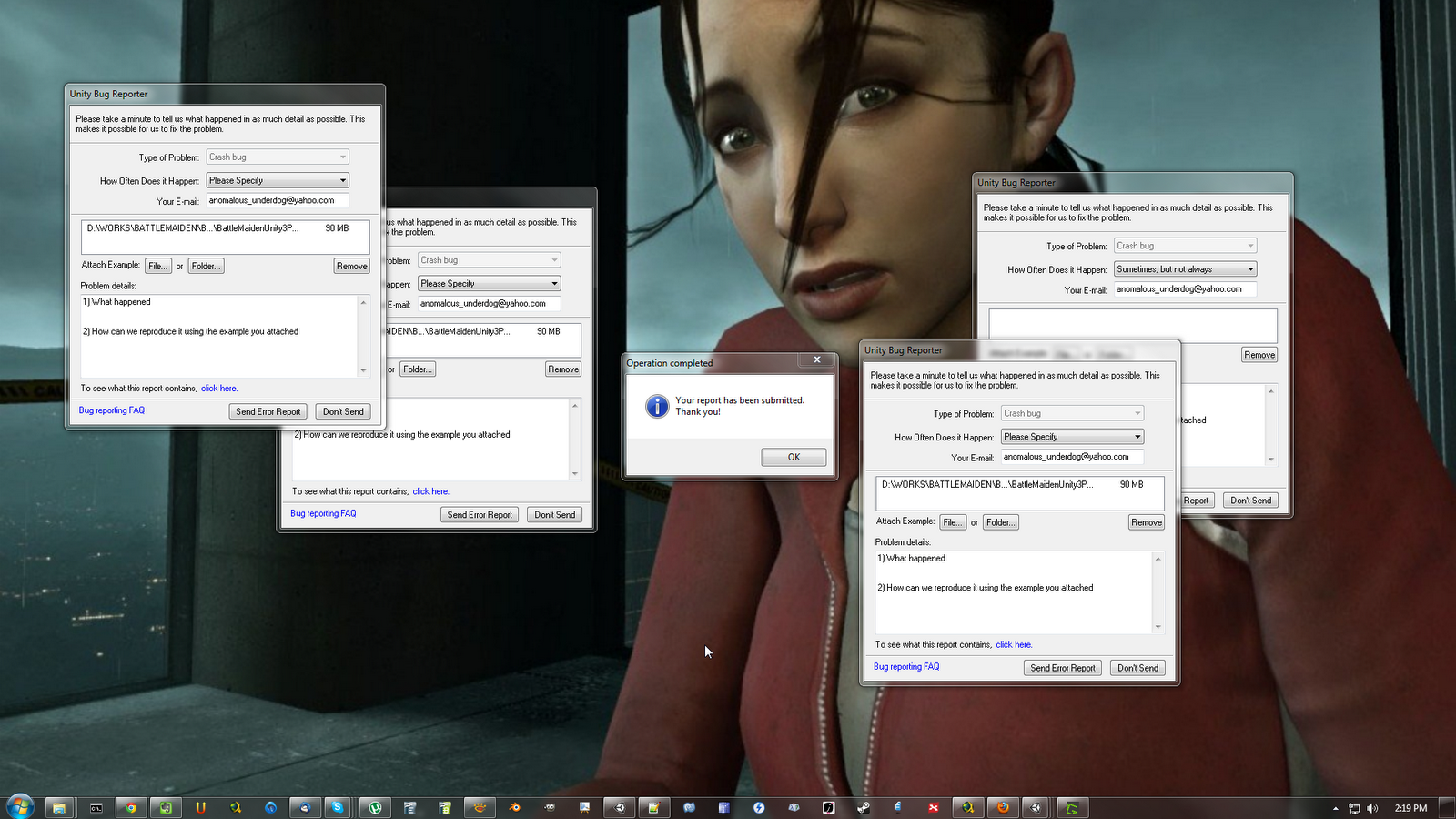Click OK in the Operation completed dialog
Viewport: 1456px width, 819px height.
(x=794, y=457)
